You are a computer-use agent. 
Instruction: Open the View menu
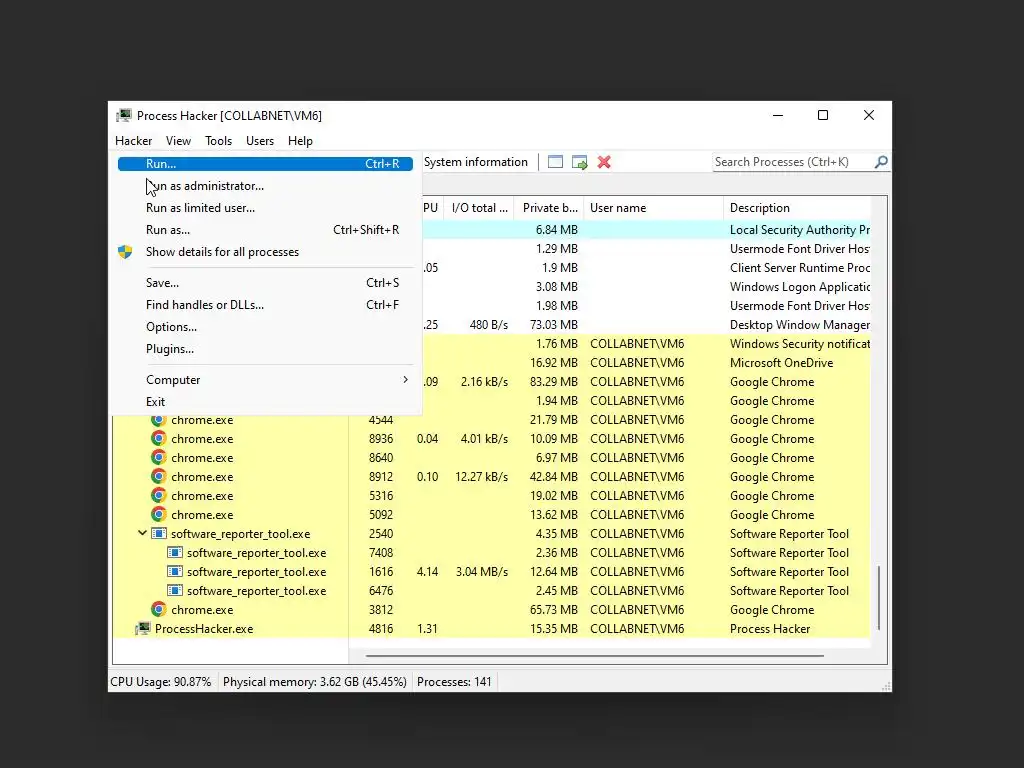pos(178,141)
